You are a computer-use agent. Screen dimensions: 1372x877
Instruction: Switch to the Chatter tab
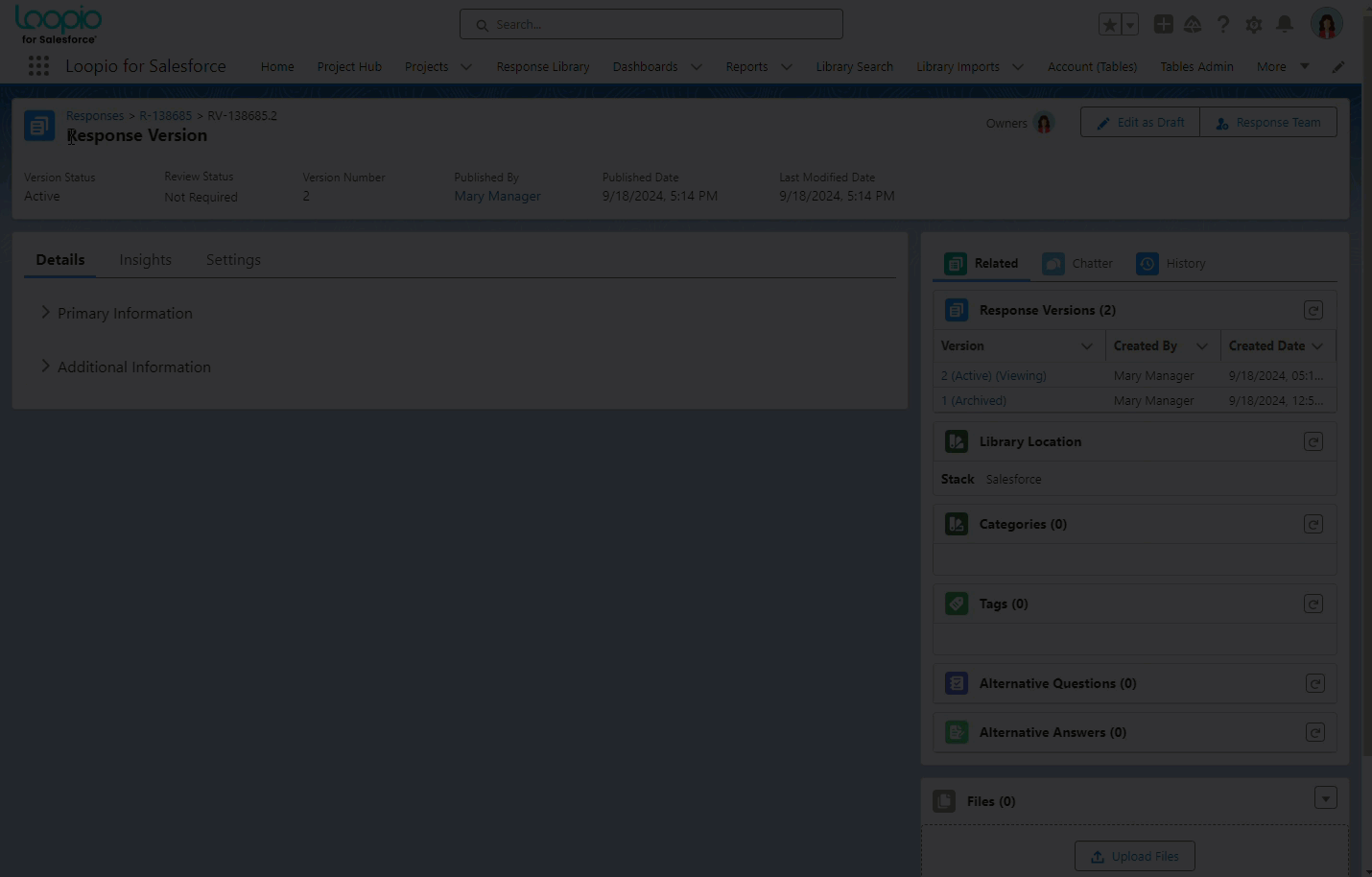point(1077,264)
